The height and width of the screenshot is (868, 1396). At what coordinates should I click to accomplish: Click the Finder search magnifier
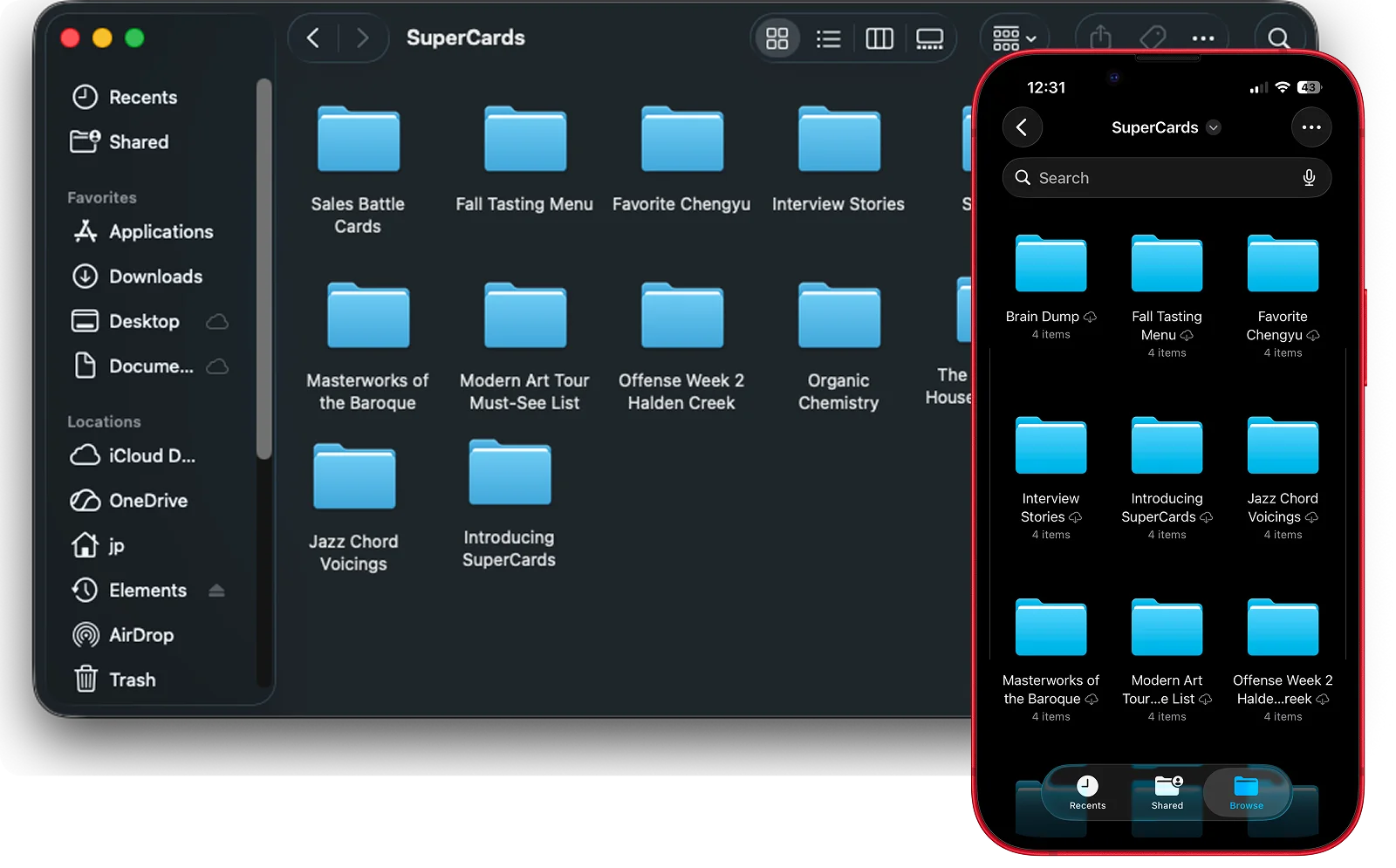pos(1278,38)
